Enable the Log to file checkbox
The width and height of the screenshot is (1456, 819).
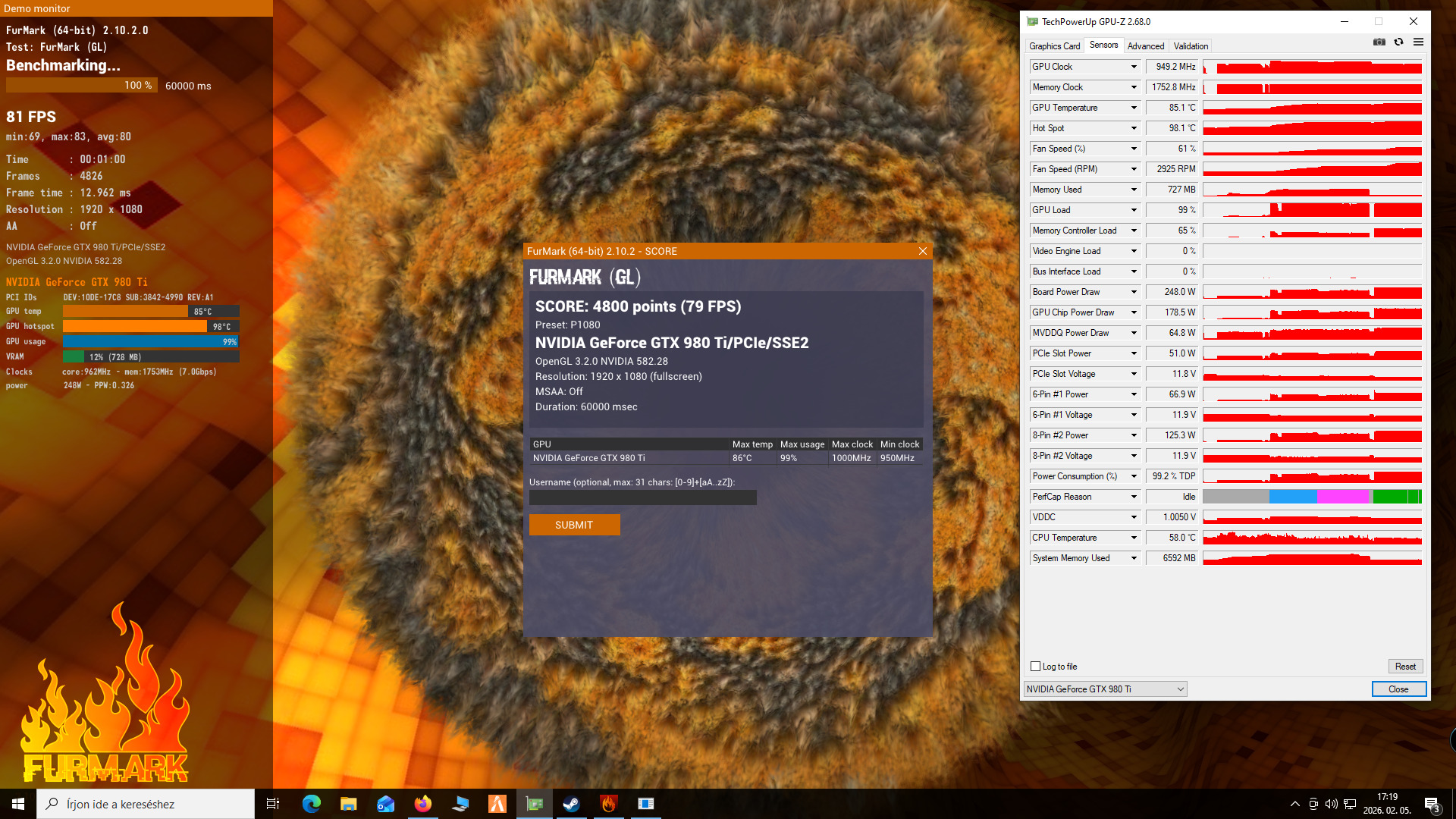click(x=1035, y=667)
